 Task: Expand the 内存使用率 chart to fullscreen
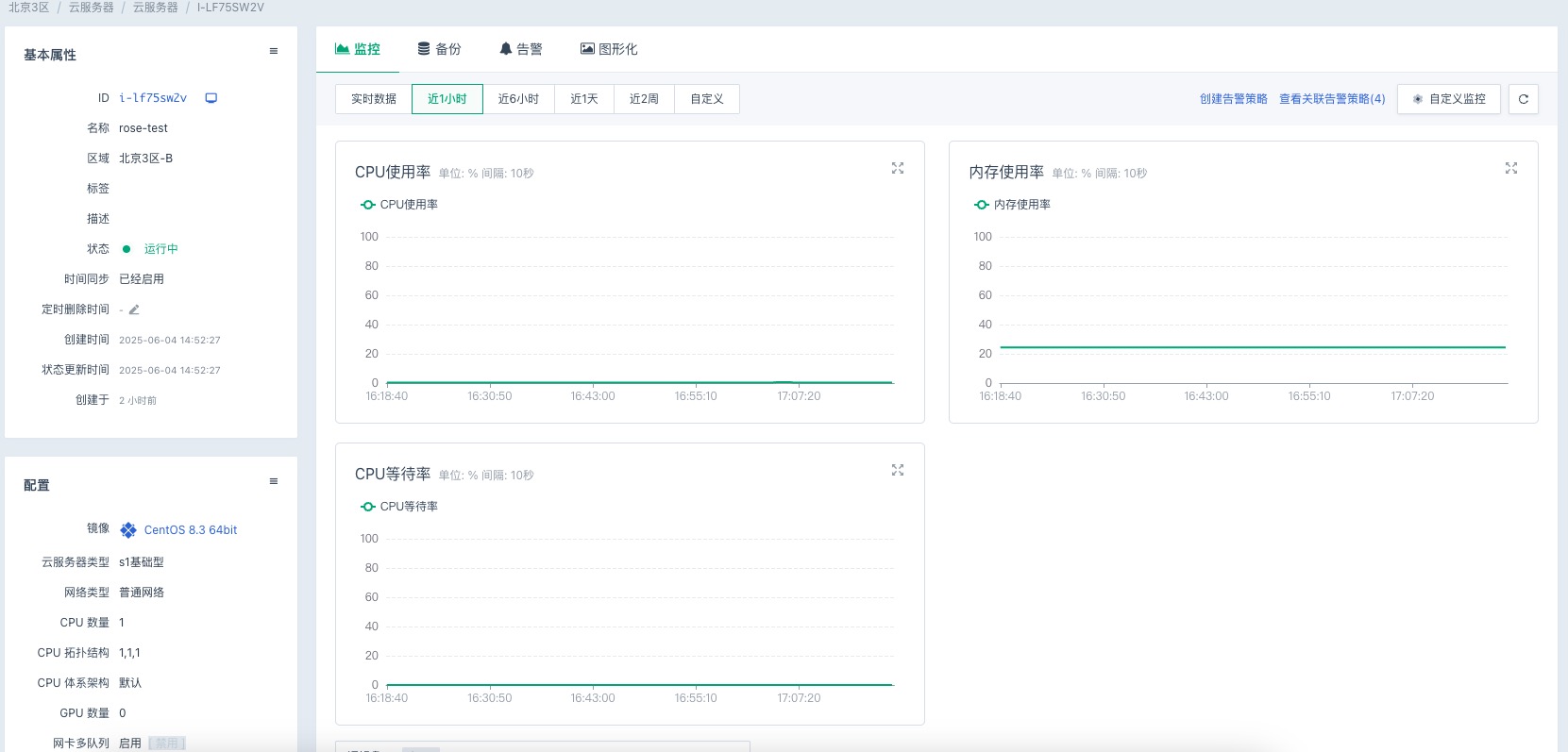coord(1511,168)
